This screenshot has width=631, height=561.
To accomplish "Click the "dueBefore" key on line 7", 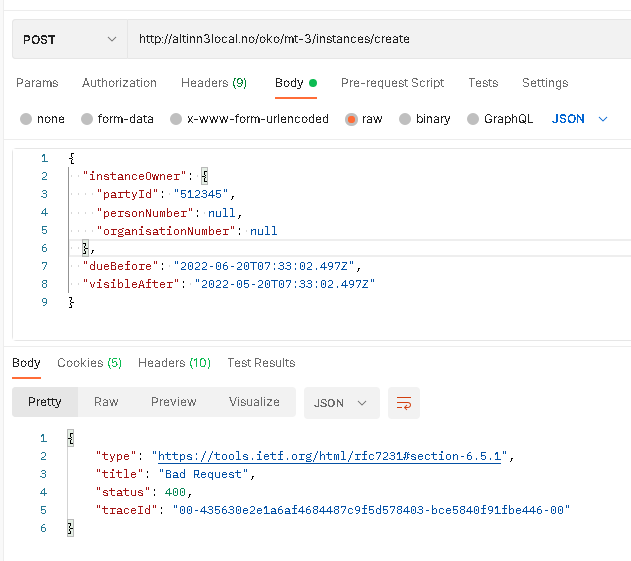I will (x=120, y=266).
